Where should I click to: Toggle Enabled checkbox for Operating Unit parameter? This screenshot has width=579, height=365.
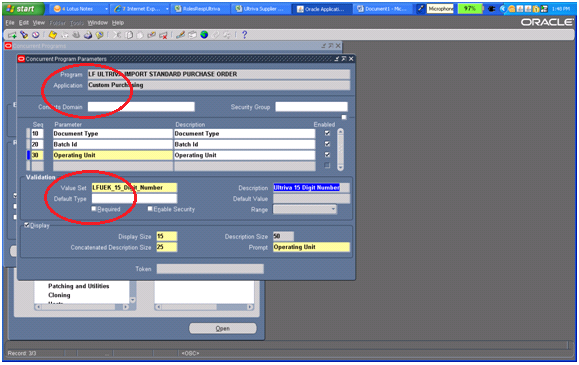[327, 155]
